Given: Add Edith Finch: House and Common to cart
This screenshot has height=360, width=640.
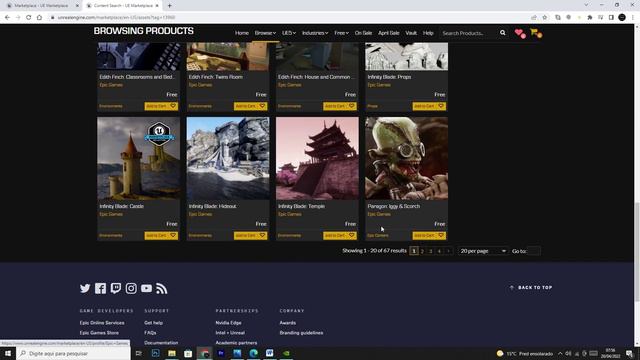Looking at the screenshot, I should pyautogui.click(x=335, y=106).
